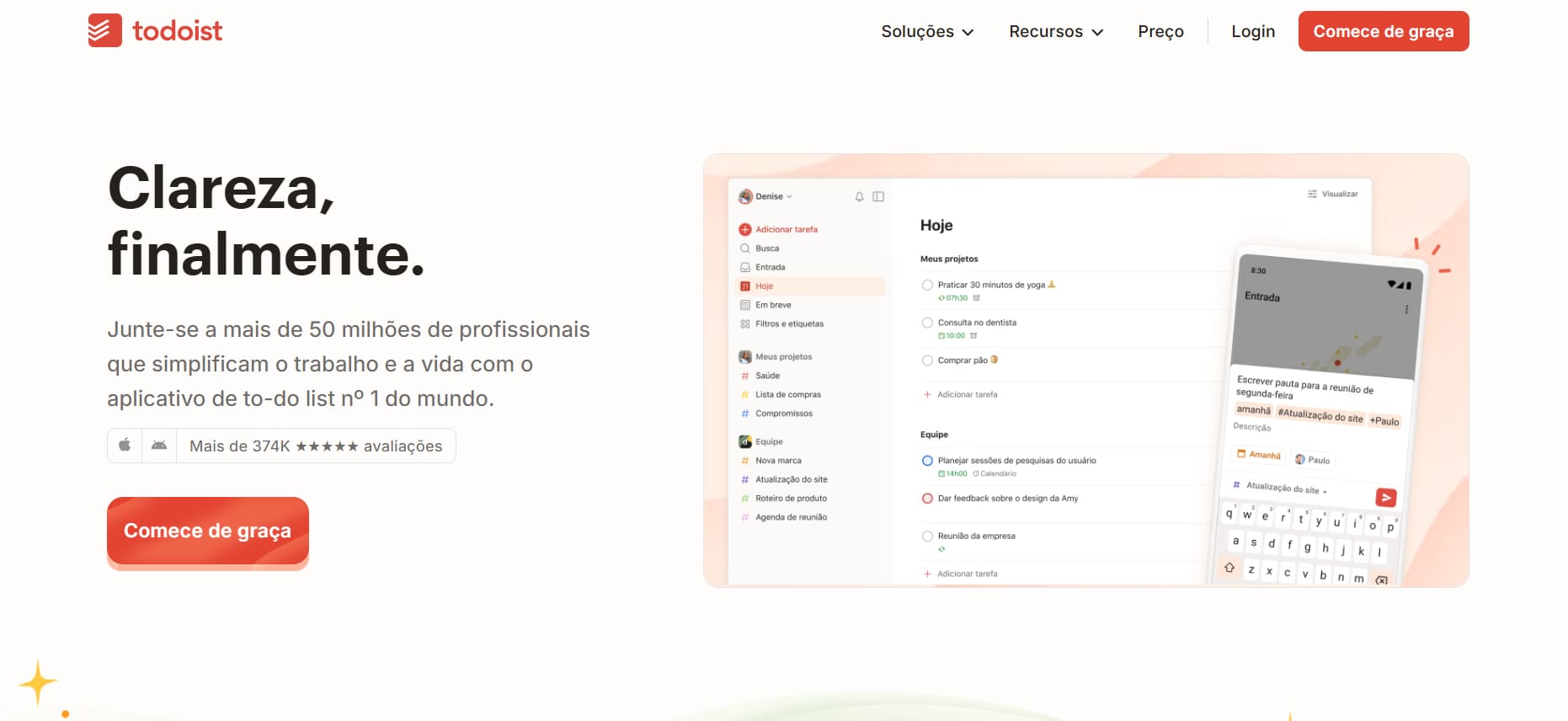Expand the Recursos dropdown menu

tap(1056, 31)
